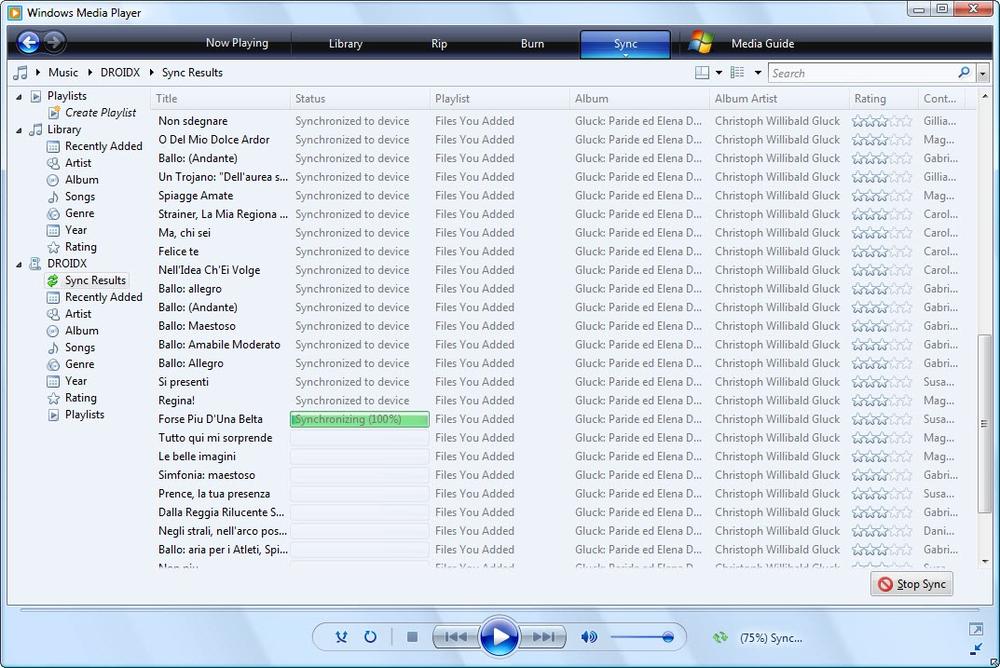Toggle repeat mode on
The height and width of the screenshot is (668, 1000).
tap(370, 637)
